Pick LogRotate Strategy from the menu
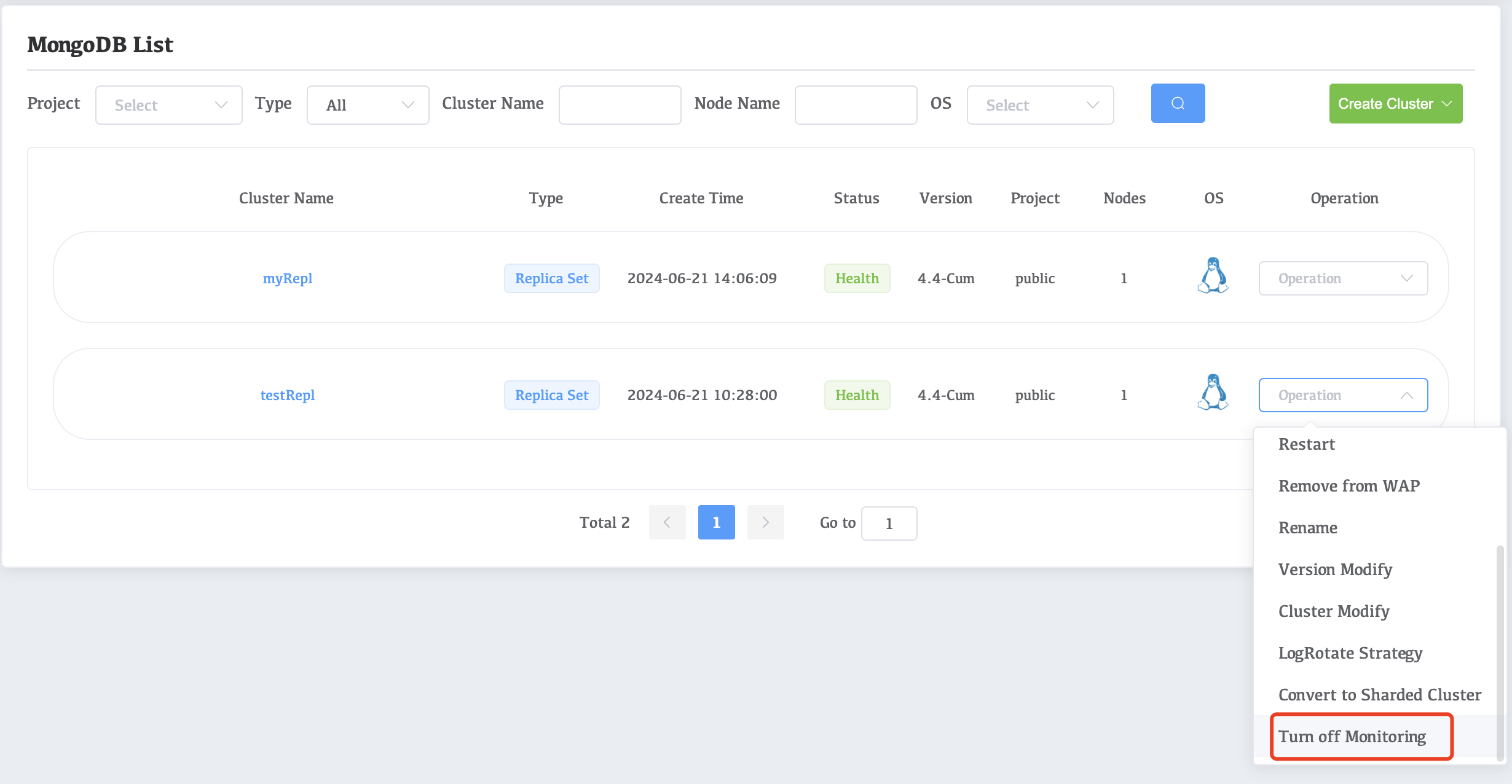Viewport: 1512px width, 784px height. click(x=1350, y=653)
